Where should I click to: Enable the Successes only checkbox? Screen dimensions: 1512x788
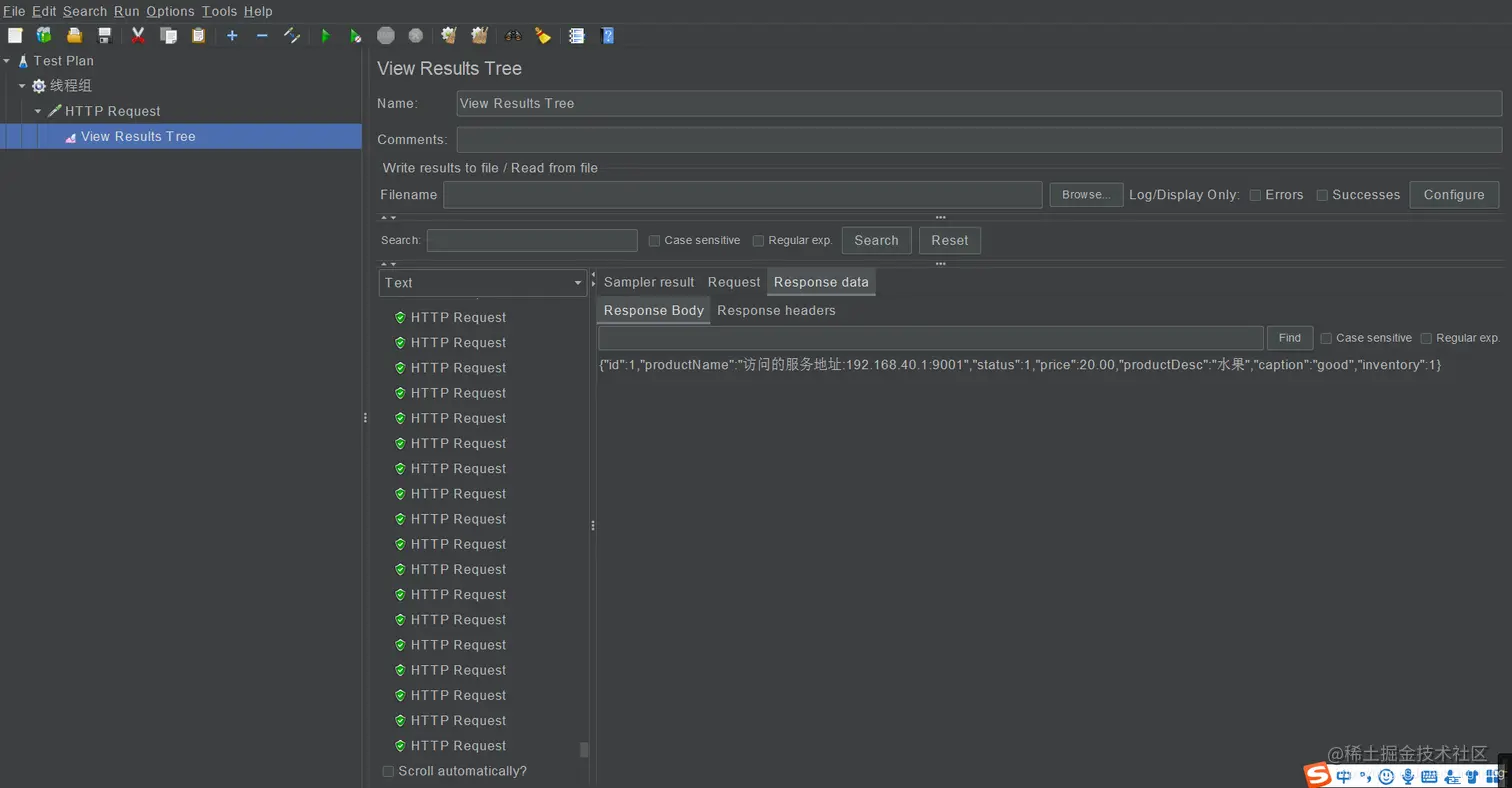[1322, 195]
